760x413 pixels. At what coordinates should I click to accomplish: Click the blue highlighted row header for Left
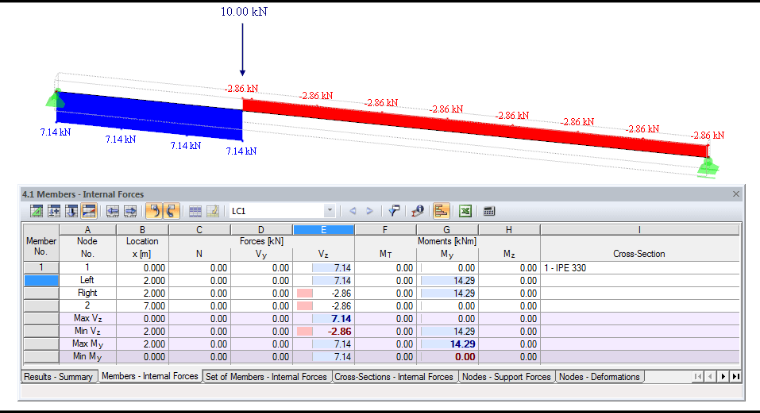coord(41,280)
